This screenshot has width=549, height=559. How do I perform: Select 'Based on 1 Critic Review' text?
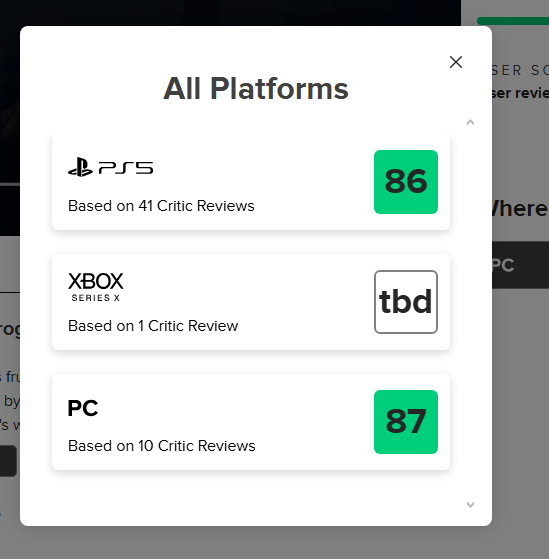(153, 325)
